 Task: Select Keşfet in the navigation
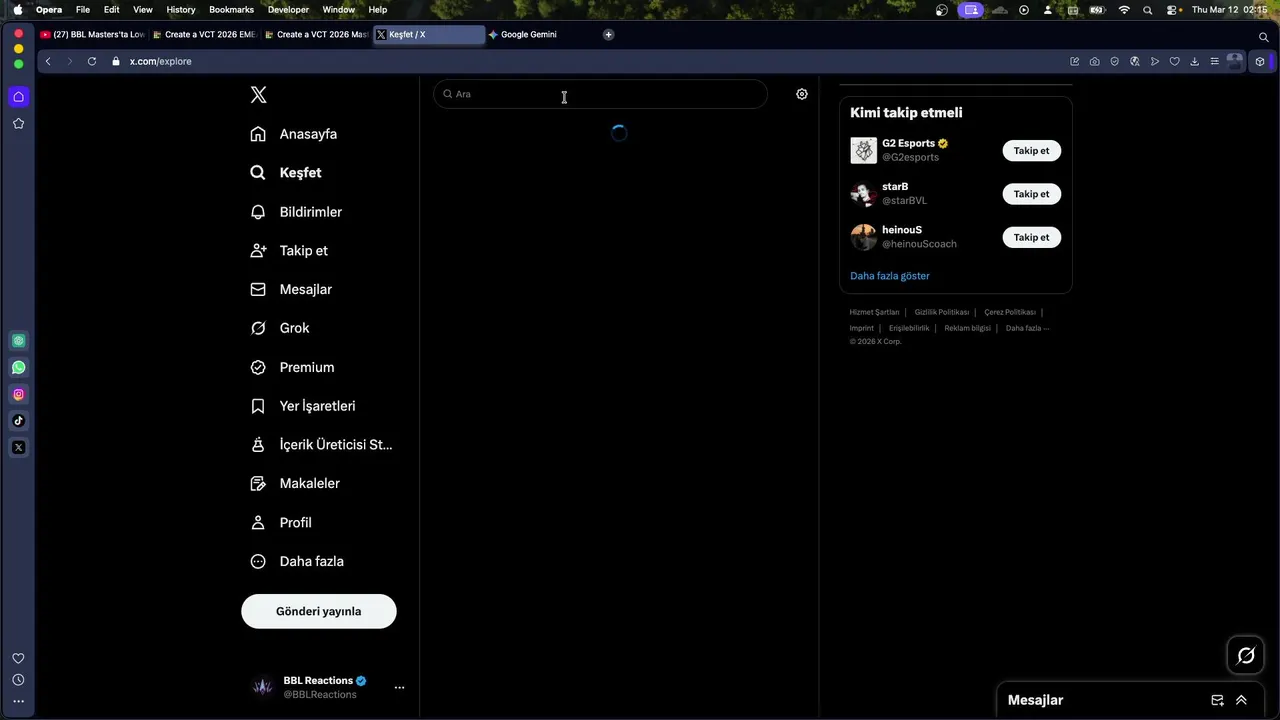(x=286, y=173)
